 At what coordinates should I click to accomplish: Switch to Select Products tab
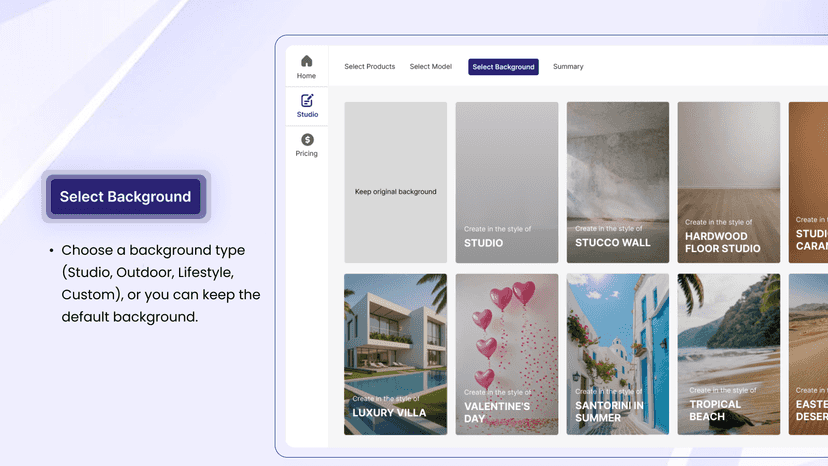tap(370, 67)
